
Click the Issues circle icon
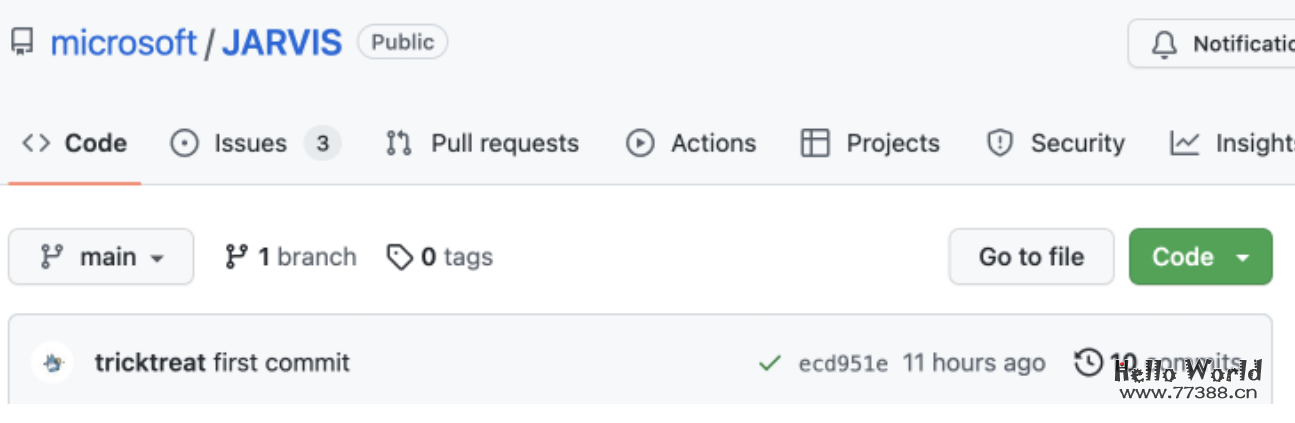point(184,144)
